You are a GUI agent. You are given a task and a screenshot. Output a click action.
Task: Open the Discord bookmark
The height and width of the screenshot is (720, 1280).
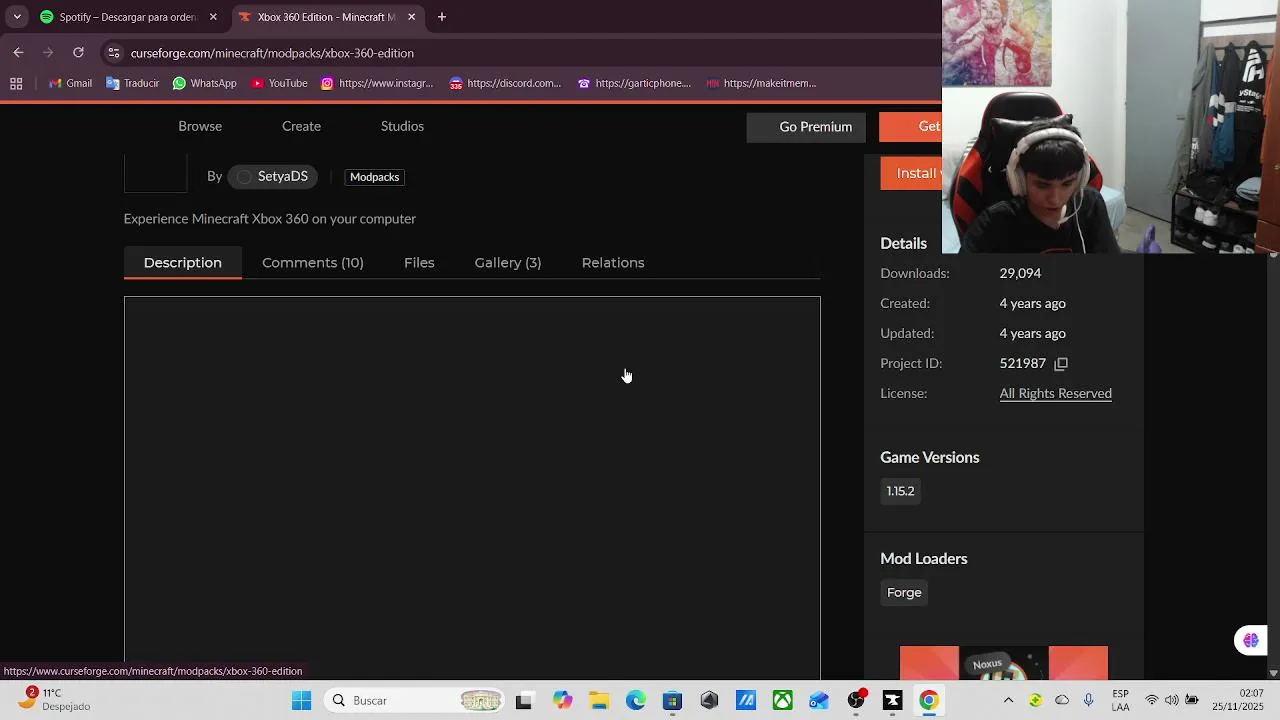(x=505, y=83)
